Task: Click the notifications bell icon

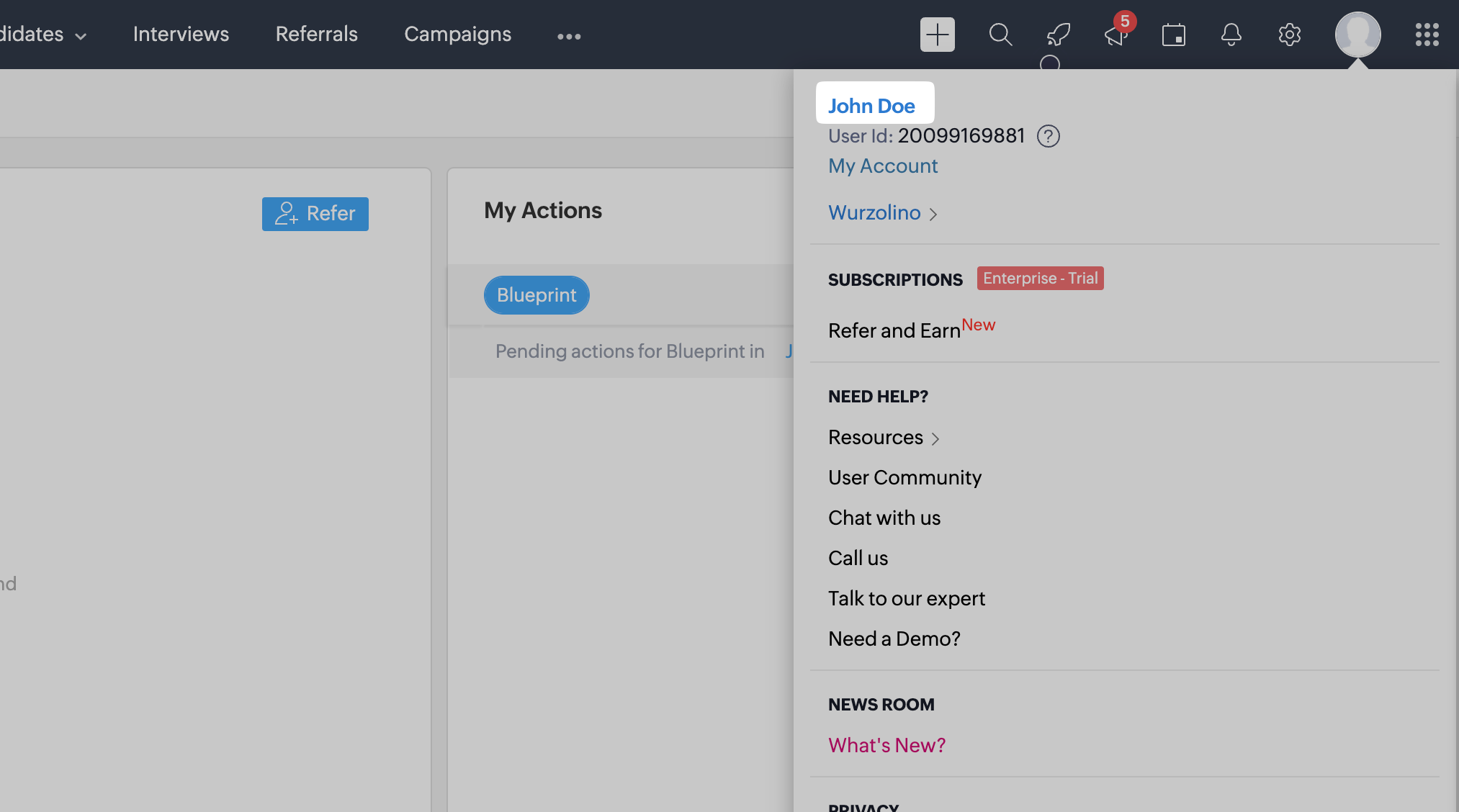Action: [1231, 35]
